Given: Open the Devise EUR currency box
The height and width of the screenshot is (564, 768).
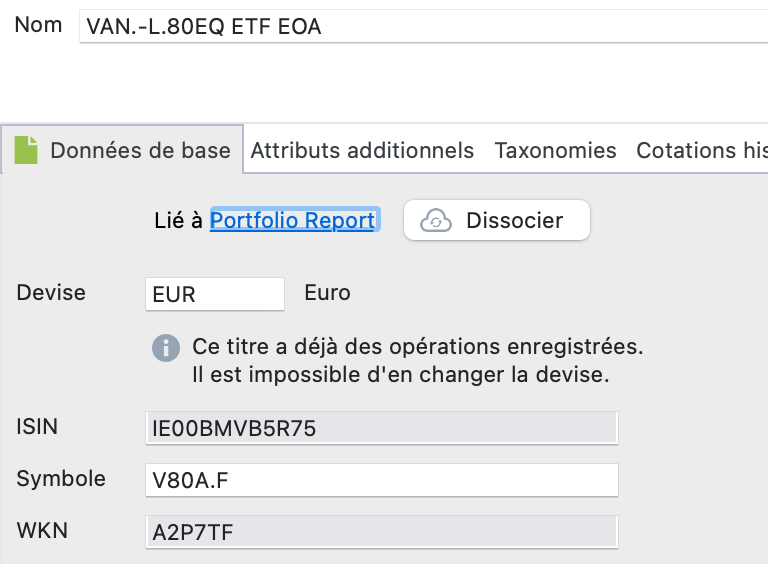Looking at the screenshot, I should tap(215, 294).
